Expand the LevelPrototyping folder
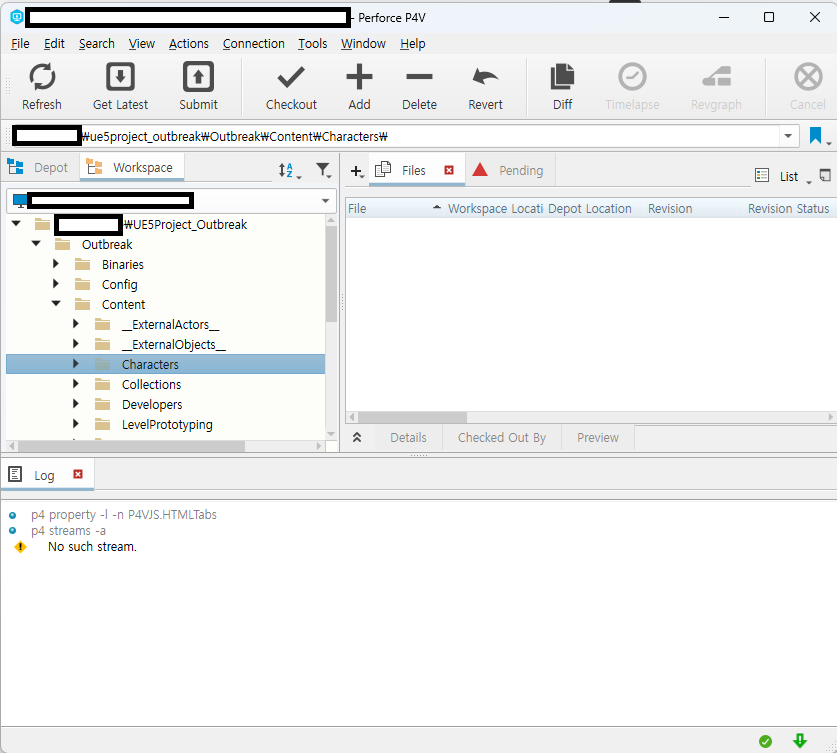 [75, 424]
